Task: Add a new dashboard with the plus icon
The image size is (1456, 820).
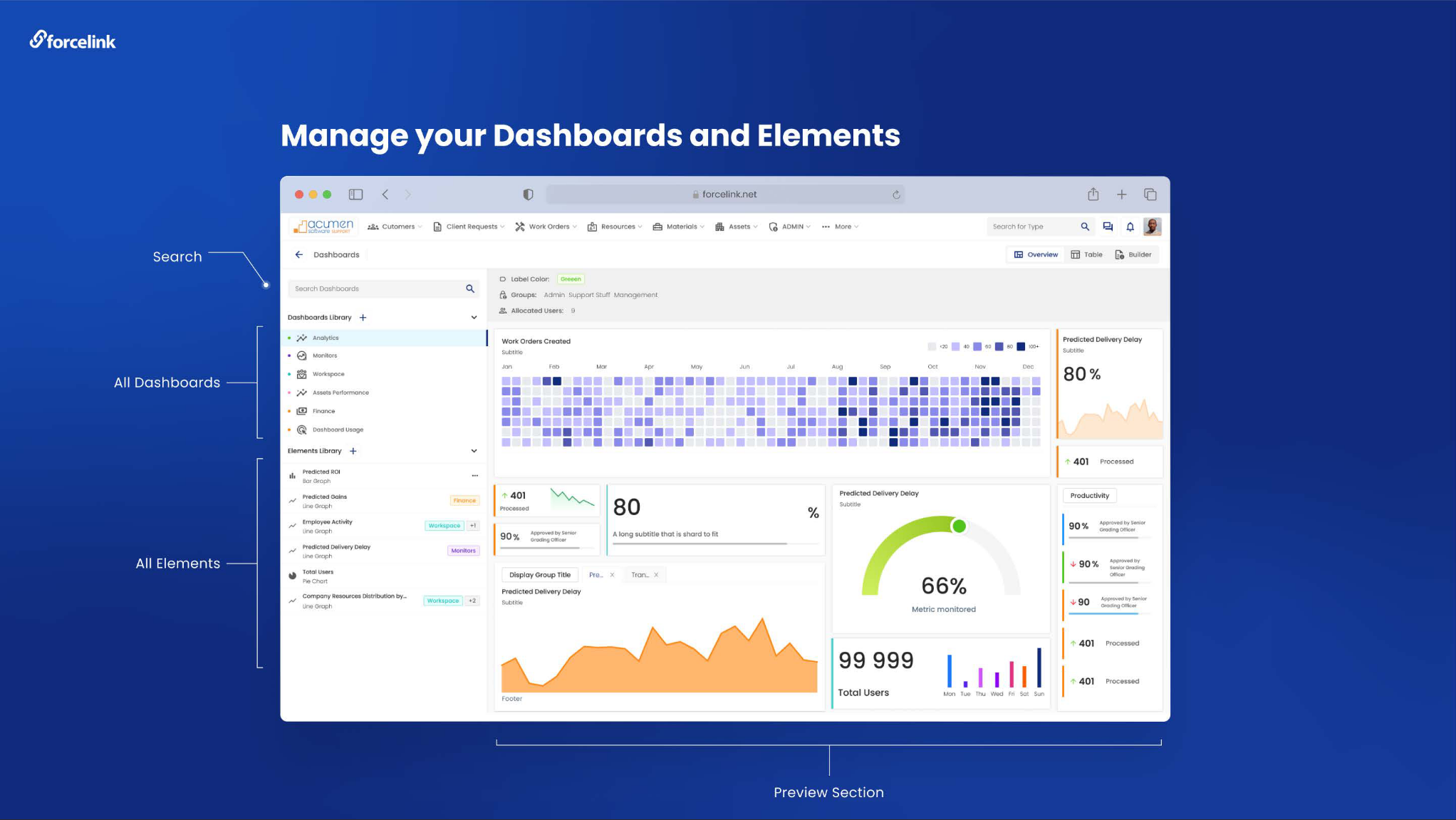Action: 363,317
